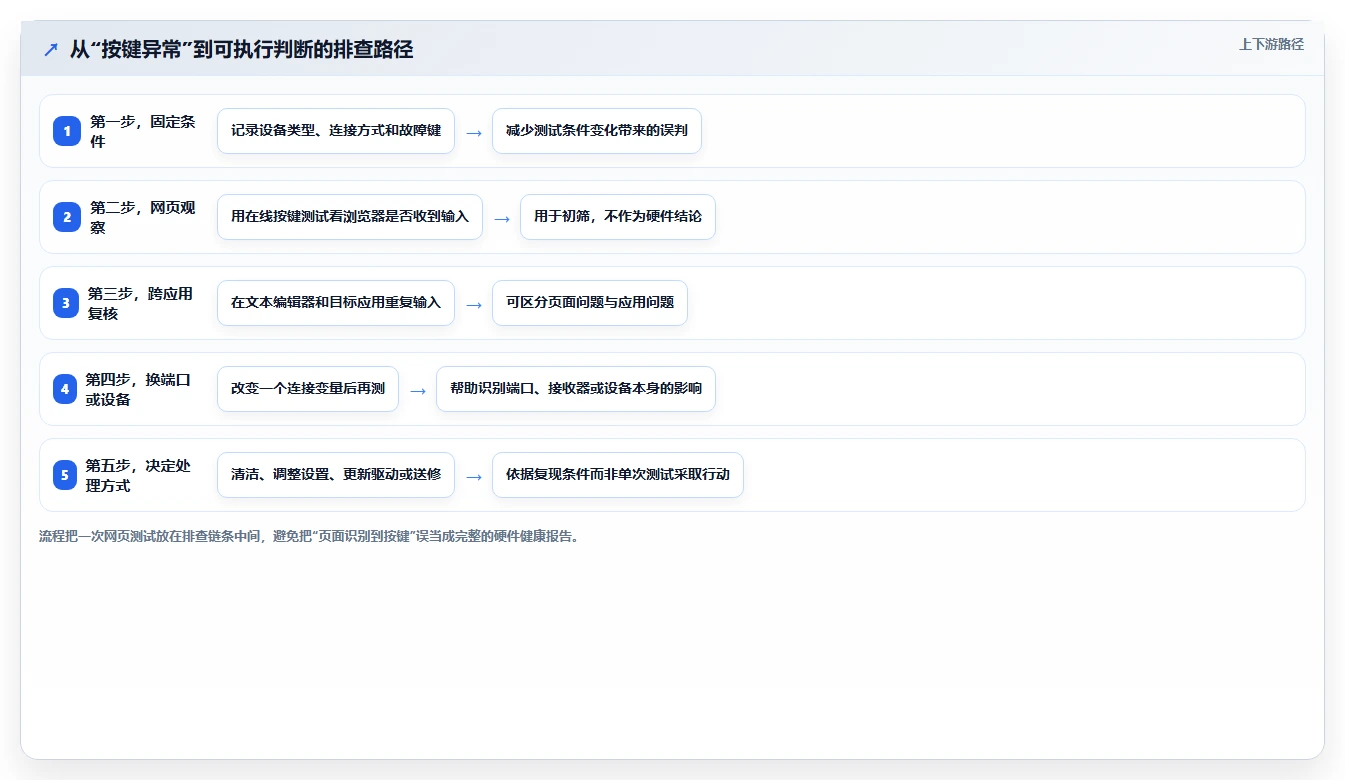
Task: Select the '可区分页面问题与应用问题' box
Action: pyautogui.click(x=590, y=303)
